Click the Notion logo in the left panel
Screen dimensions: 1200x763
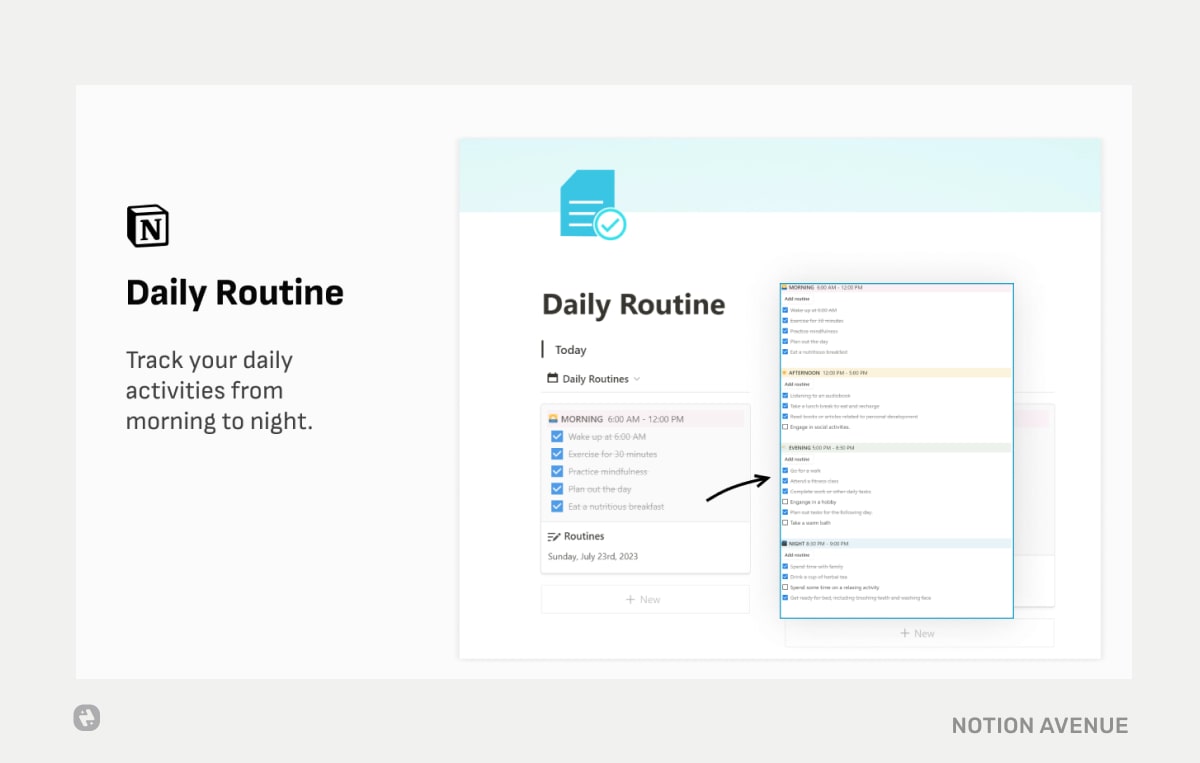146,225
